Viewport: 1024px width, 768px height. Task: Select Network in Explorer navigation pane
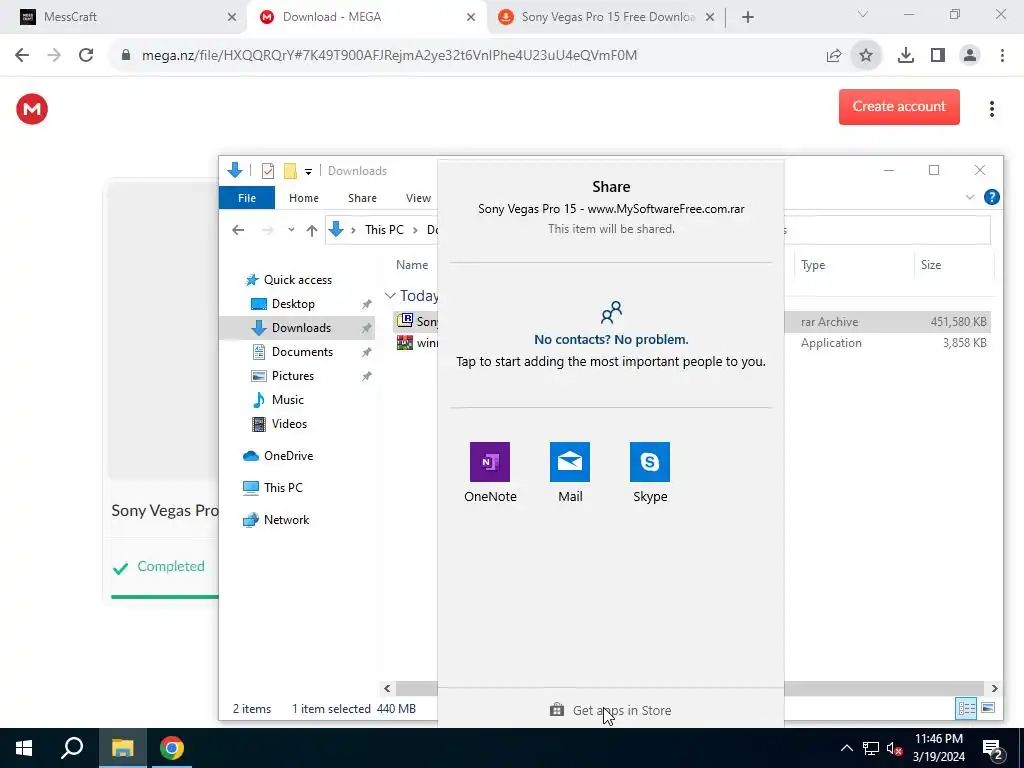coord(286,520)
